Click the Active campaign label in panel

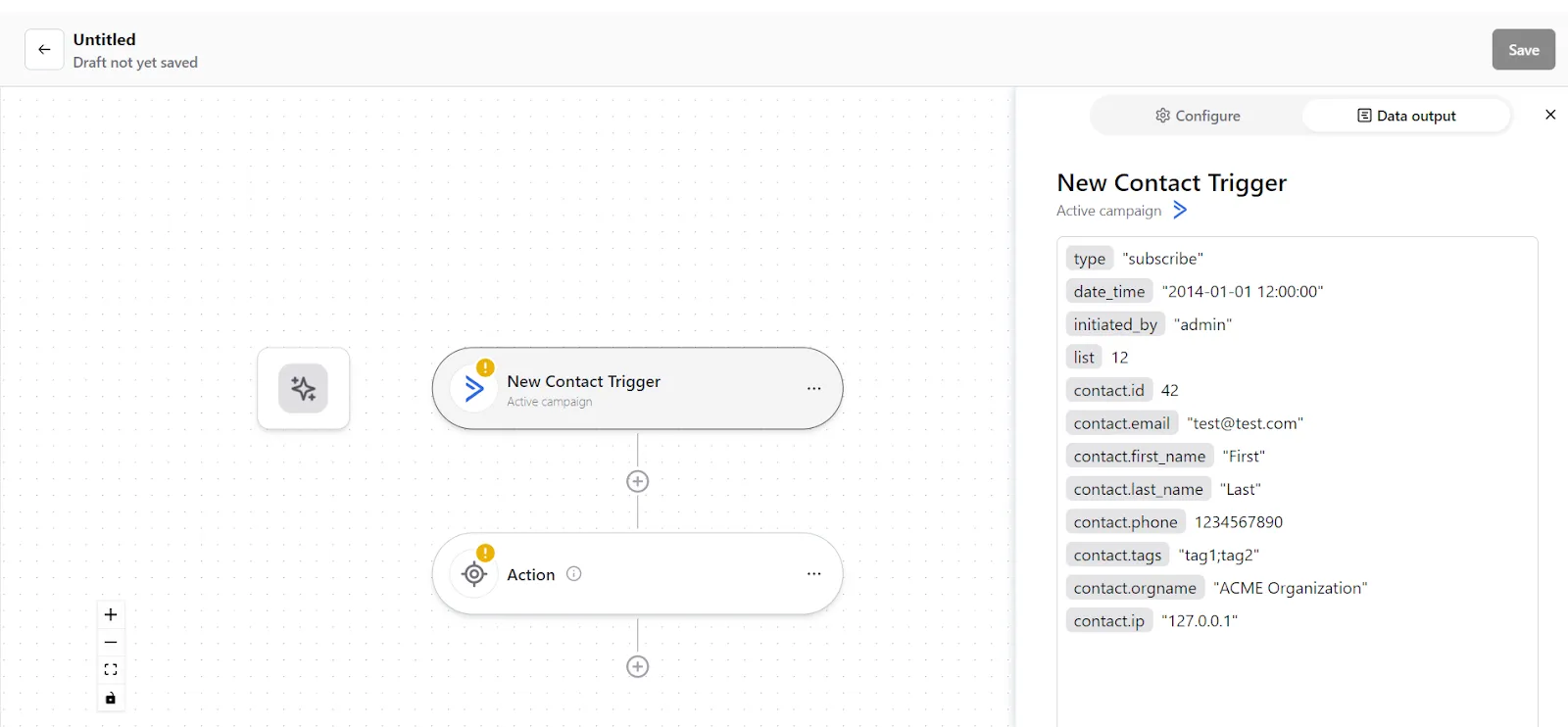[x=1109, y=211]
